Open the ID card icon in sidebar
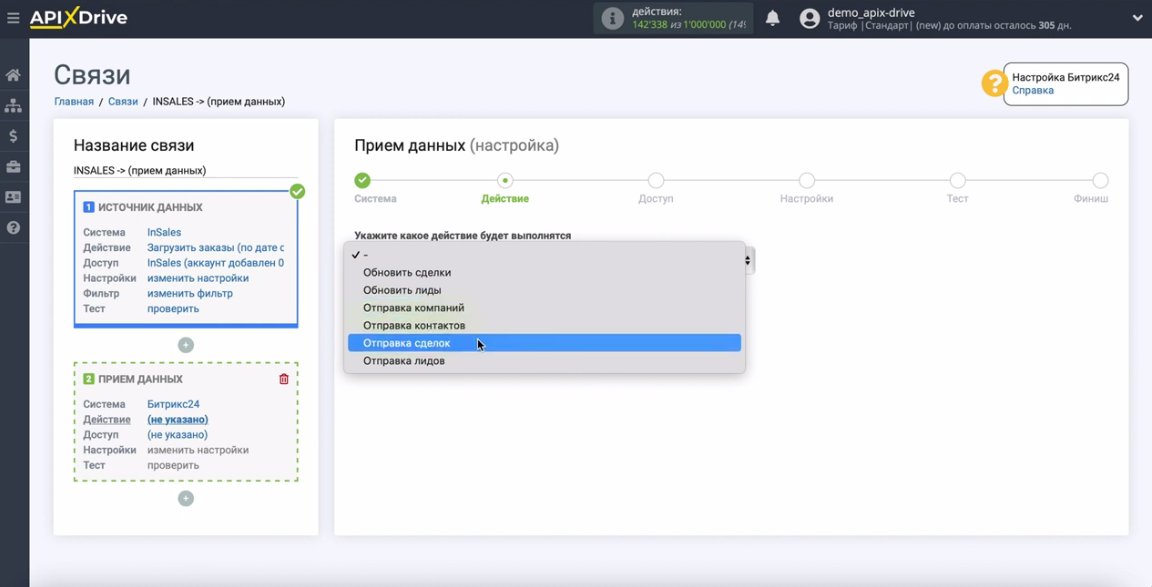The height and width of the screenshot is (587, 1152). click(13, 197)
